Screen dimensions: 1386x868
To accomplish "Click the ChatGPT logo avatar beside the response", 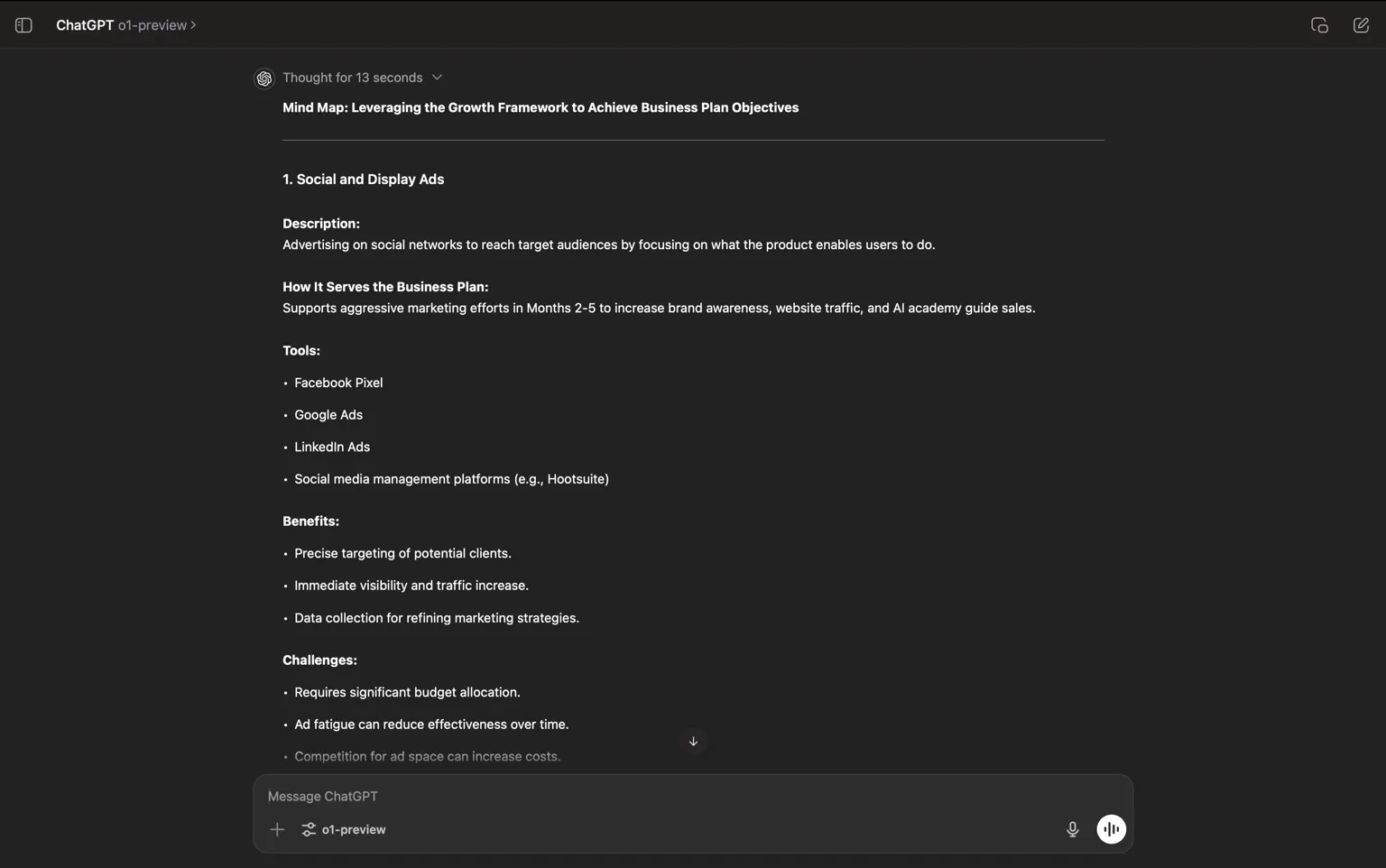I will 264,78.
